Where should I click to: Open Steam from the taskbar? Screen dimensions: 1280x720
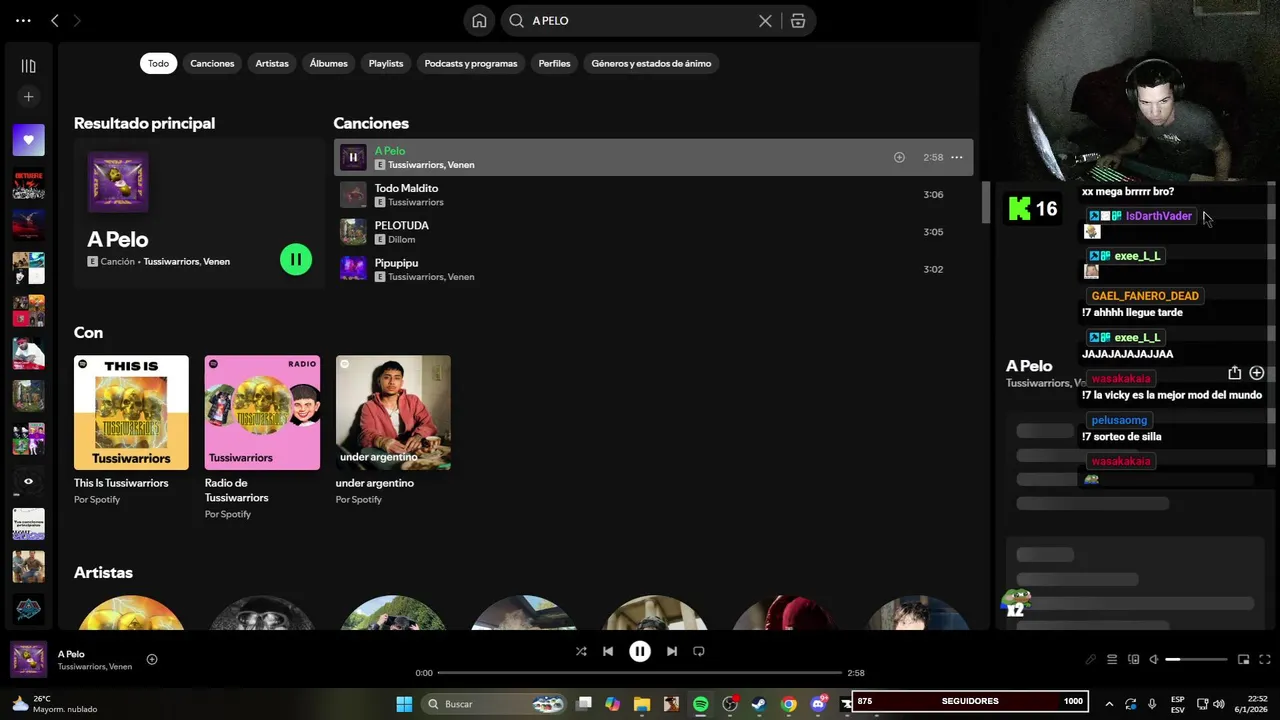pos(759,704)
